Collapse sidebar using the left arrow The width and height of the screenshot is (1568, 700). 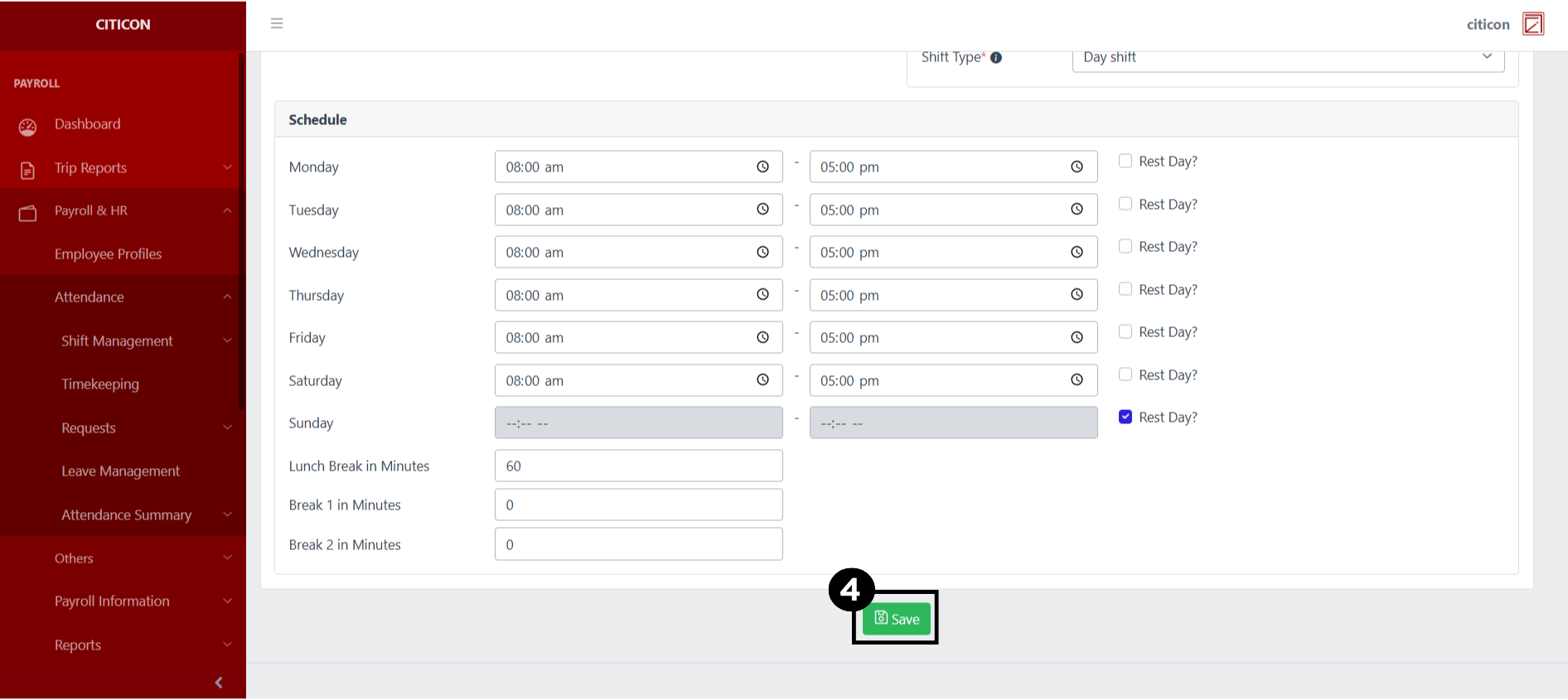tap(219, 683)
